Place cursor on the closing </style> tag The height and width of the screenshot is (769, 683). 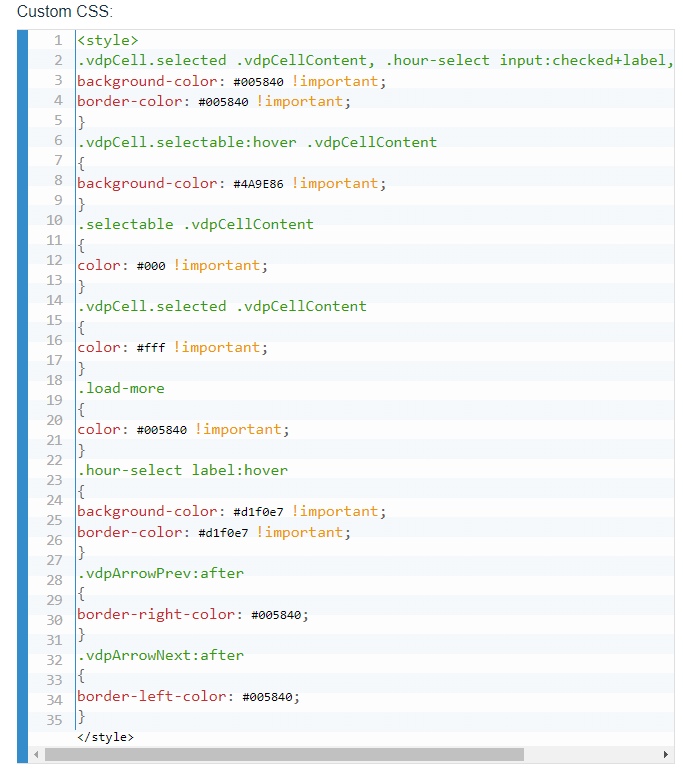point(105,737)
